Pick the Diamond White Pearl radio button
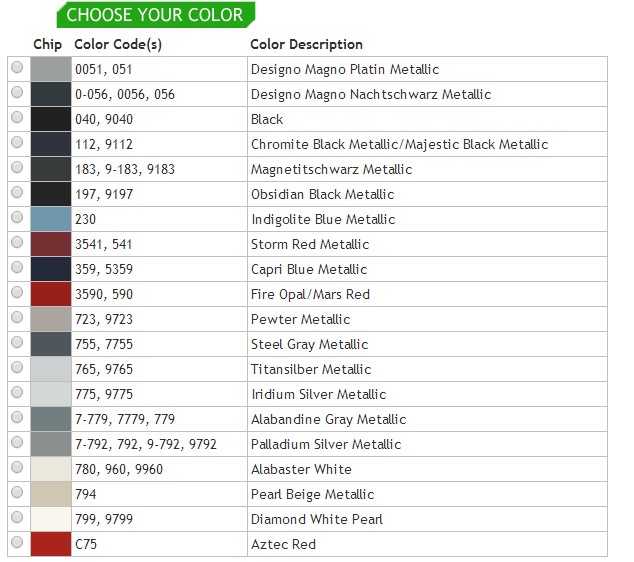Viewport: 634px width, 562px height. point(17,517)
